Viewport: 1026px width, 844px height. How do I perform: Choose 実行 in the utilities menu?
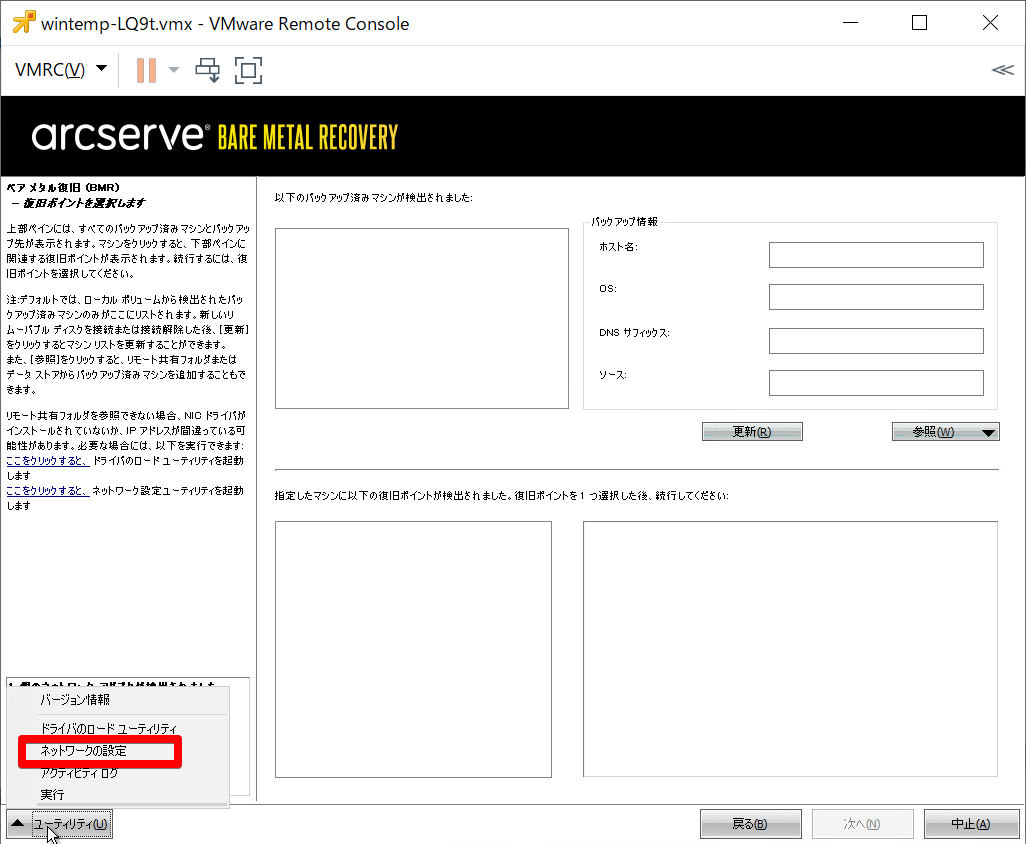pyautogui.click(x=52, y=794)
